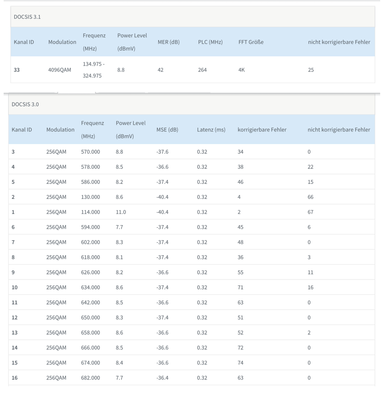
Task: Click frequency 586.000 in the channel 5 row
Action: point(90,182)
